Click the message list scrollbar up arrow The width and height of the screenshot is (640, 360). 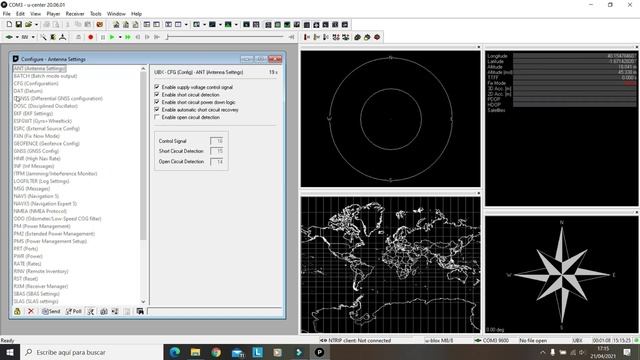(143, 69)
